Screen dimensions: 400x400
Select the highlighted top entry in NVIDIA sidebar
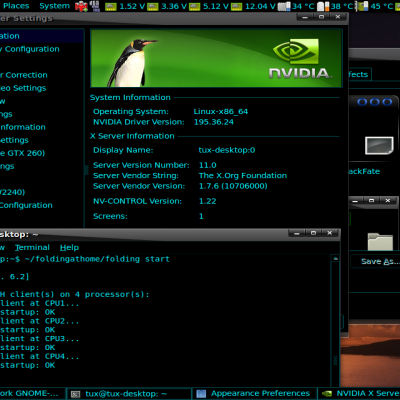(42, 36)
